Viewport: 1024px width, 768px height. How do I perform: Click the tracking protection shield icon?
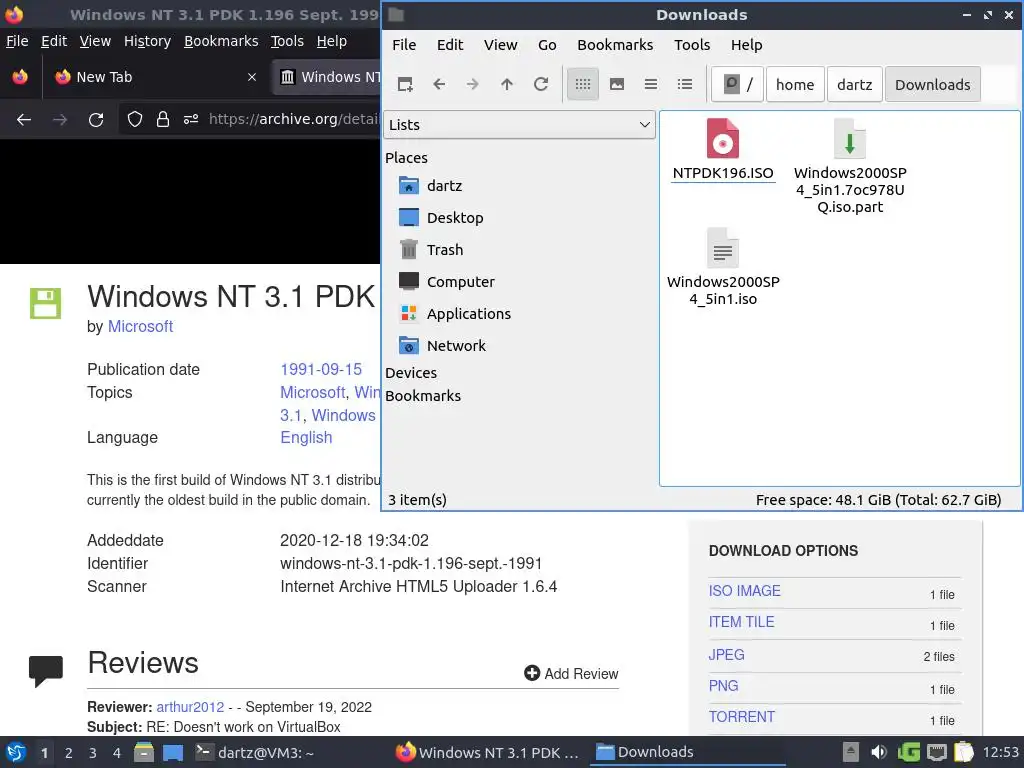135,120
